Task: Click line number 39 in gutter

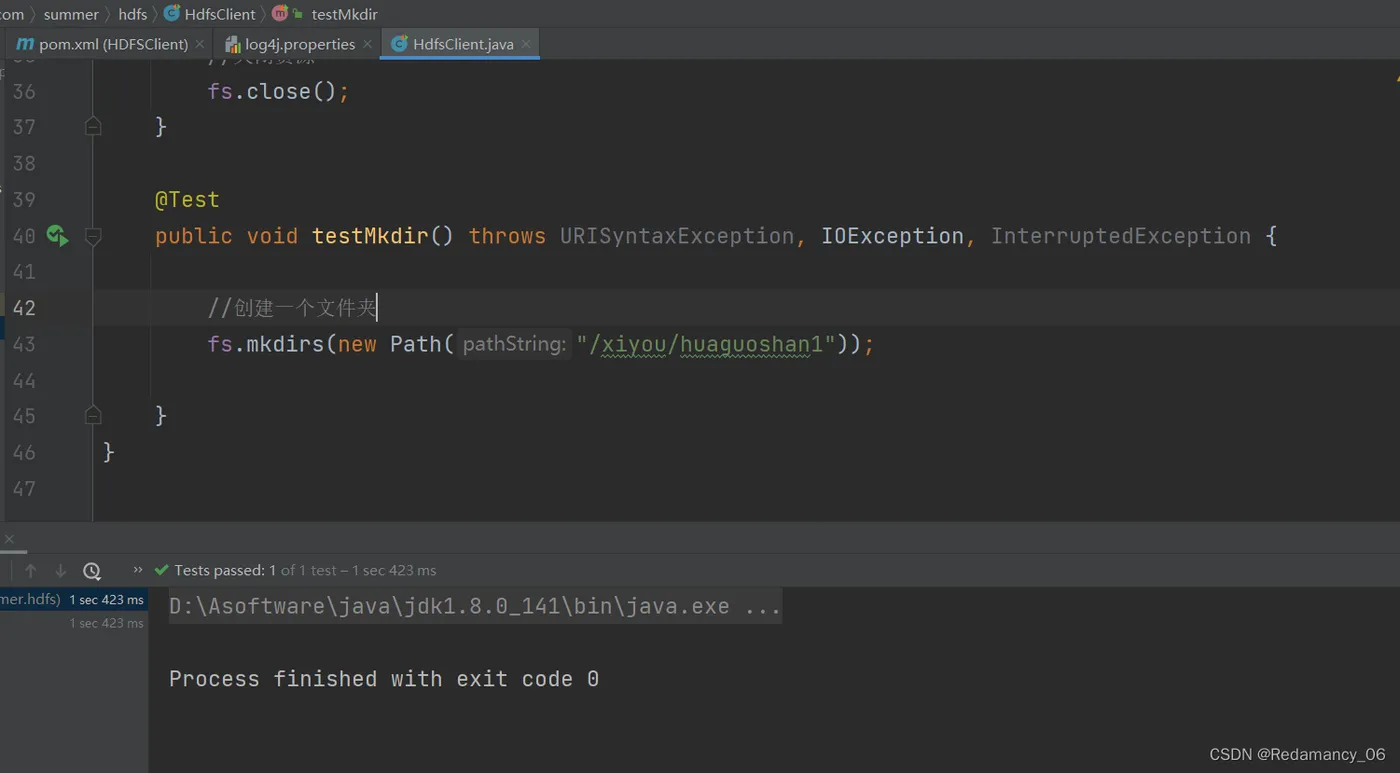Action: pos(24,200)
